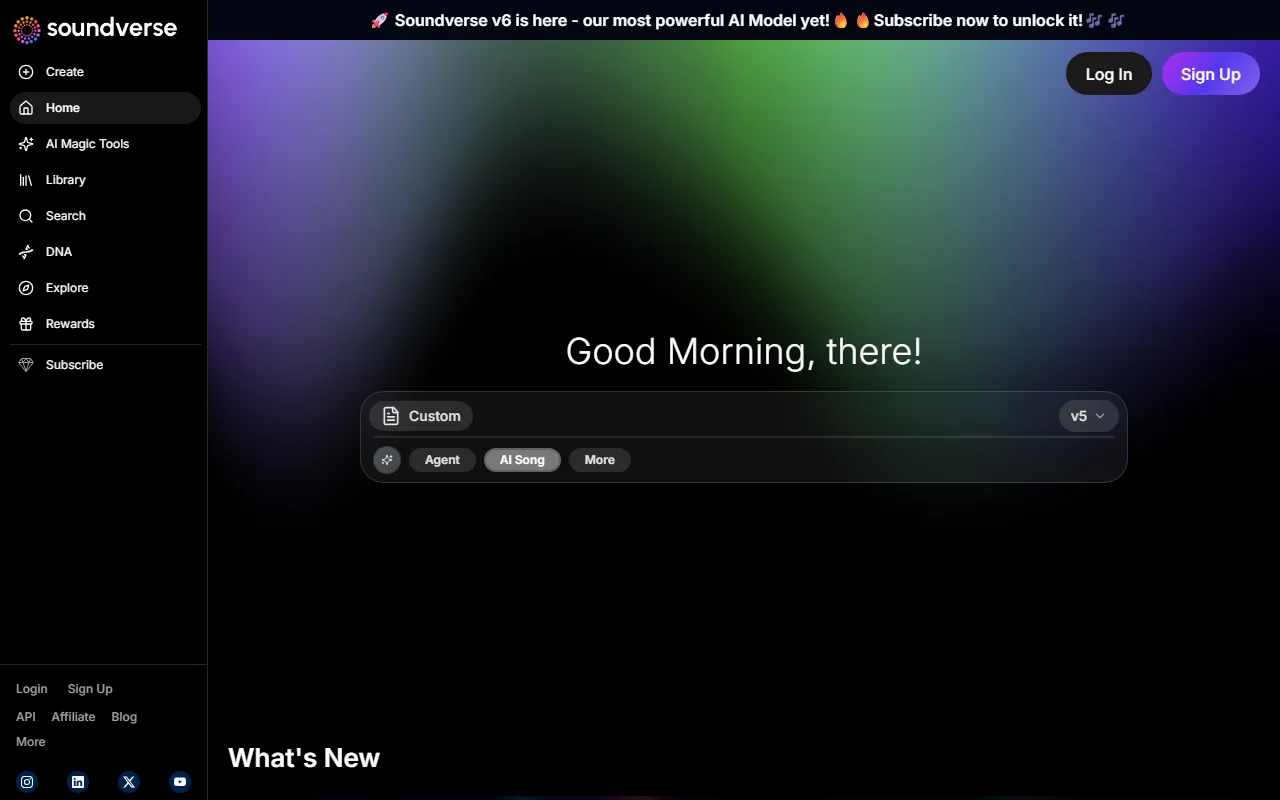Viewport: 1280px width, 800px height.
Task: Open the YouTube social link icon
Action: [180, 782]
